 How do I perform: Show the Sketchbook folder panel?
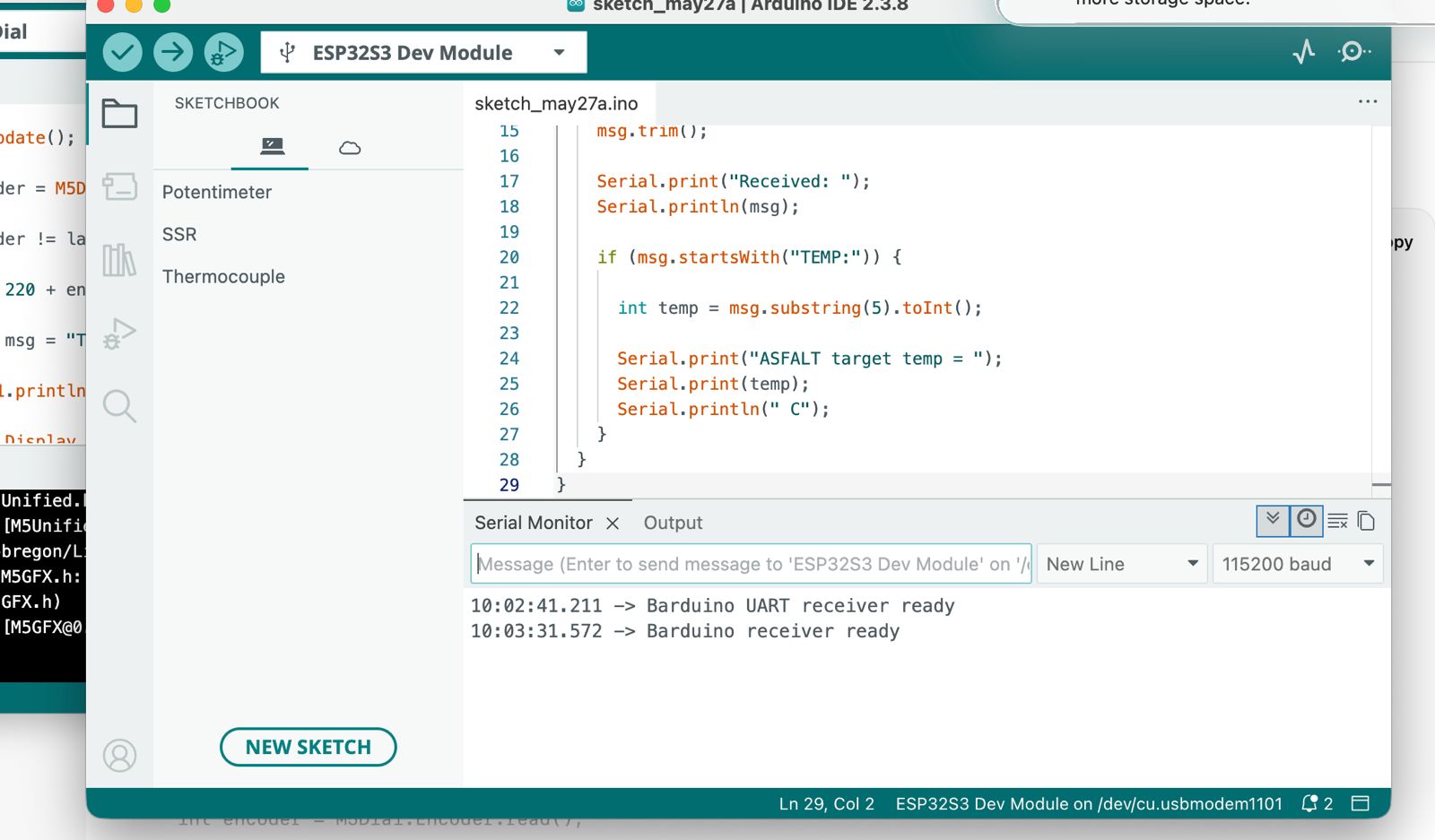click(119, 114)
